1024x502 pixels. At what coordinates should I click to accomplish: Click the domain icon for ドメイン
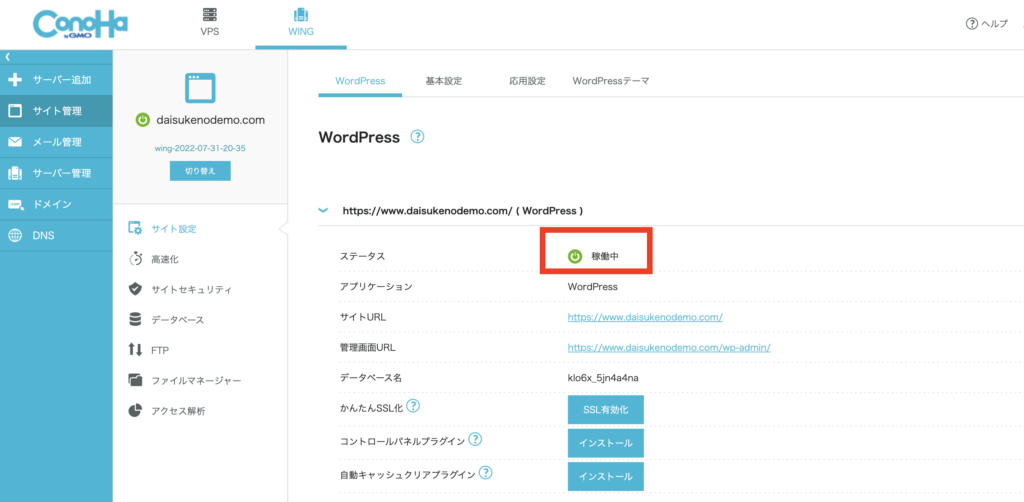15,205
